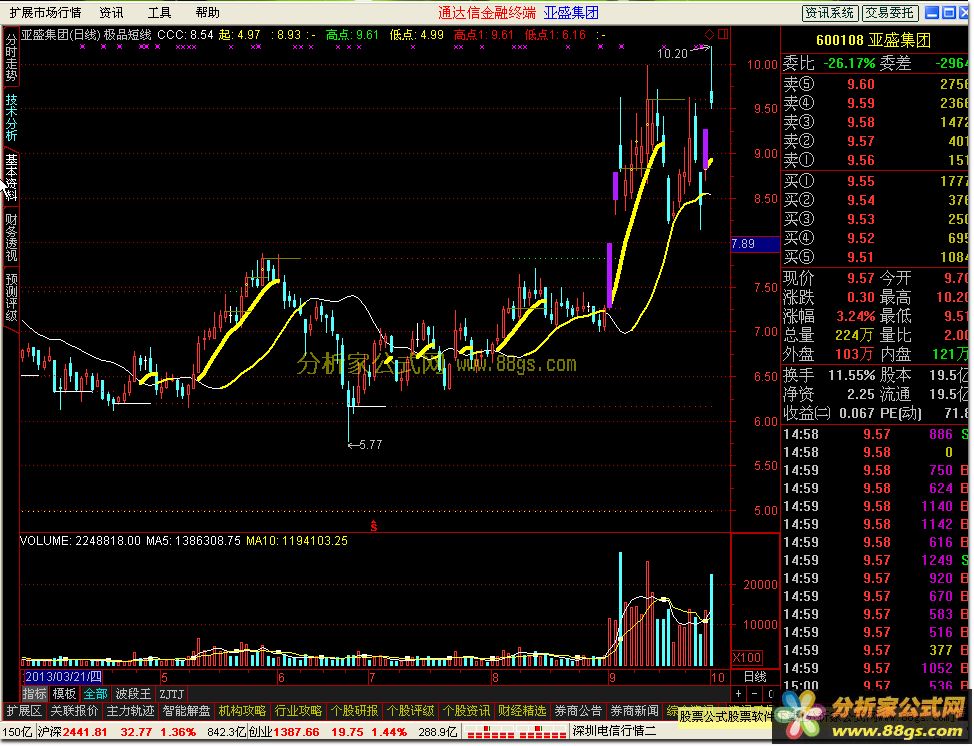Open the 券商公告 bottom tab
The height and width of the screenshot is (746, 974).
click(578, 711)
